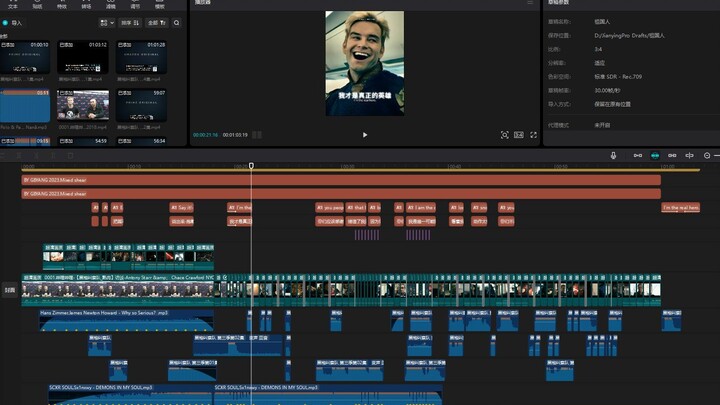Image resolution: width=720 pixels, height=405 pixels.
Task: Toggle main track magnet icon
Action: 638,156
